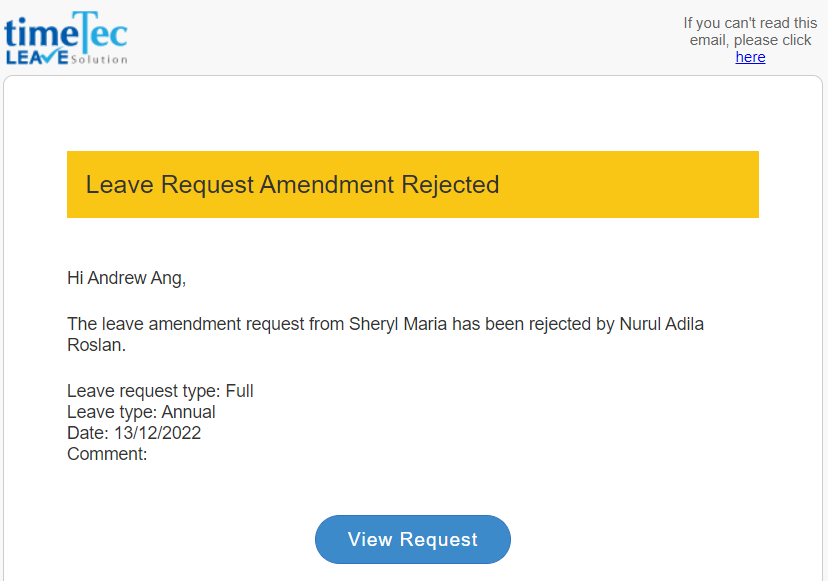
Task: Click the Leave Request Amendment Rejected banner
Action: 412,184
